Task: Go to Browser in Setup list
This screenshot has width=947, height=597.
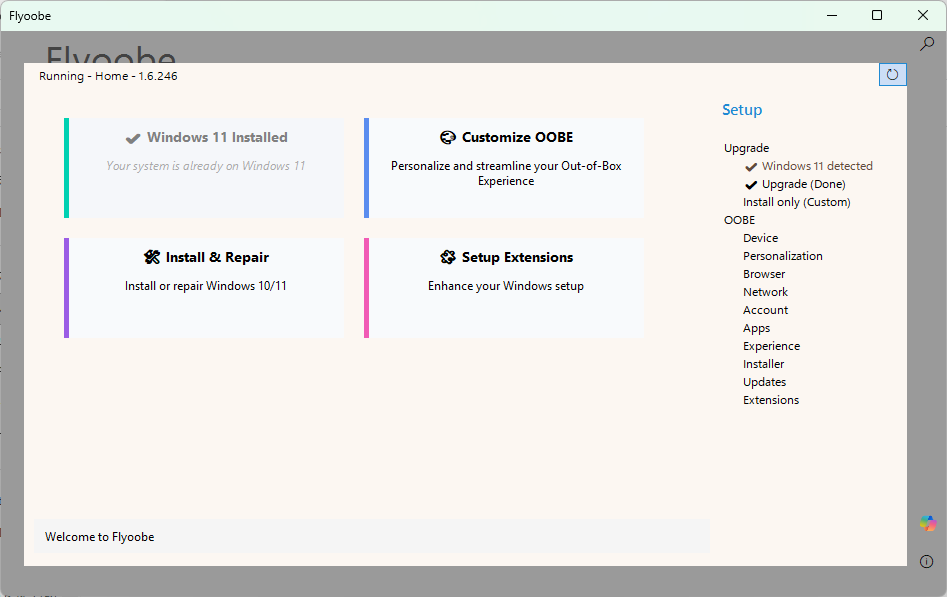Action: click(764, 274)
